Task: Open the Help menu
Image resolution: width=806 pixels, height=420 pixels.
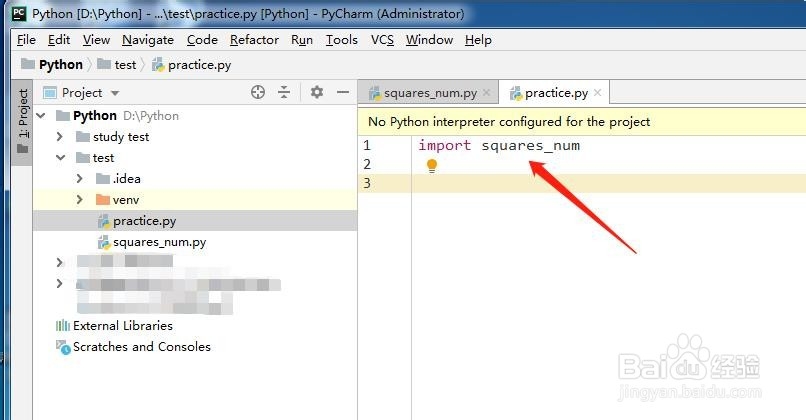Action: pyautogui.click(x=478, y=40)
